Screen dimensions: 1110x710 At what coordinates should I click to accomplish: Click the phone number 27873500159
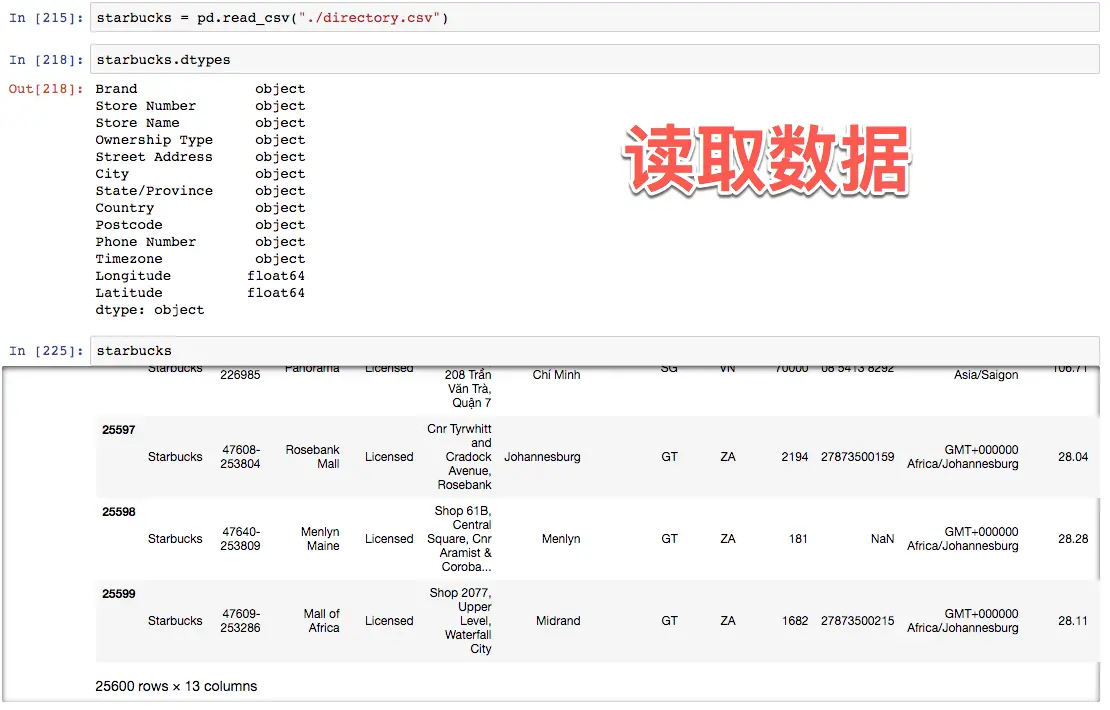coord(857,457)
